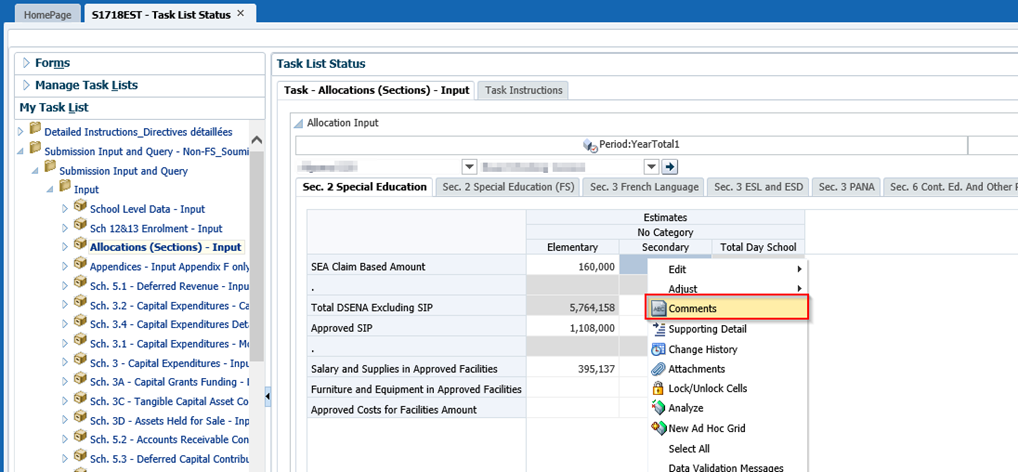Expand the Manage Task Lists section
This screenshot has width=1018, height=472.
coord(26,85)
